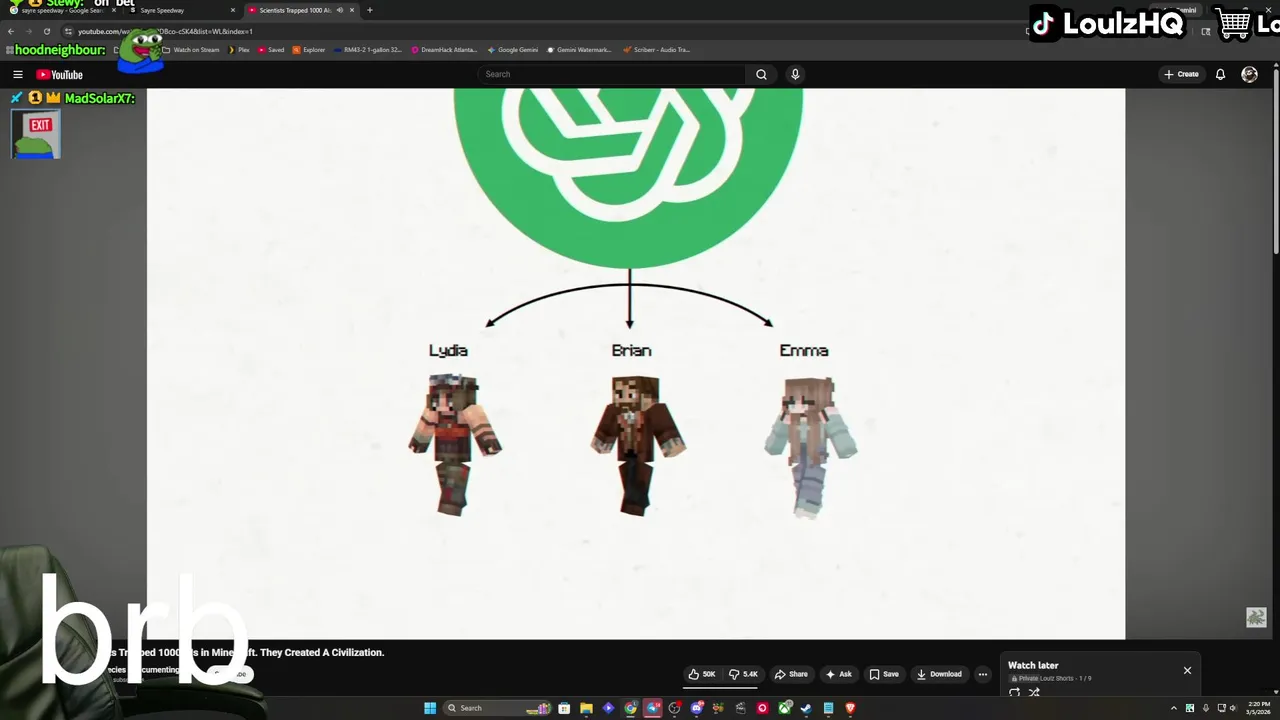Download the video
Viewport: 1280px width, 720px height.
[939, 674]
